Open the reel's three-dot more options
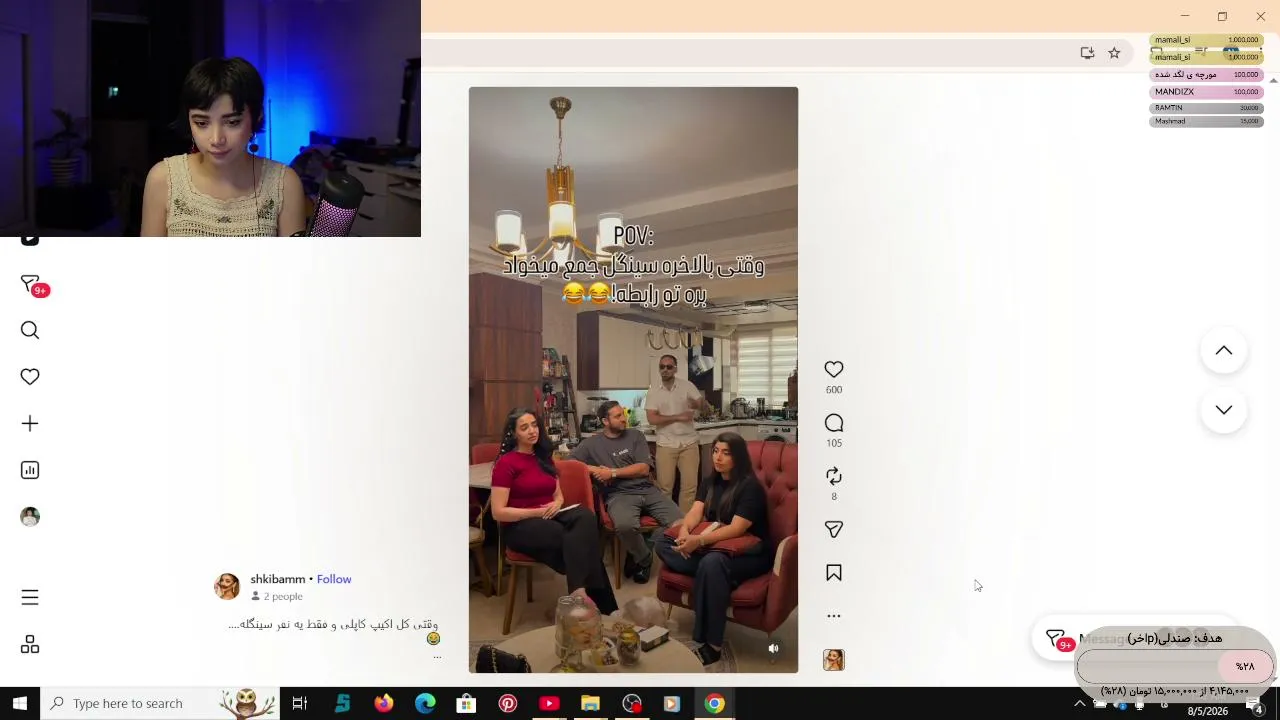 (x=834, y=616)
